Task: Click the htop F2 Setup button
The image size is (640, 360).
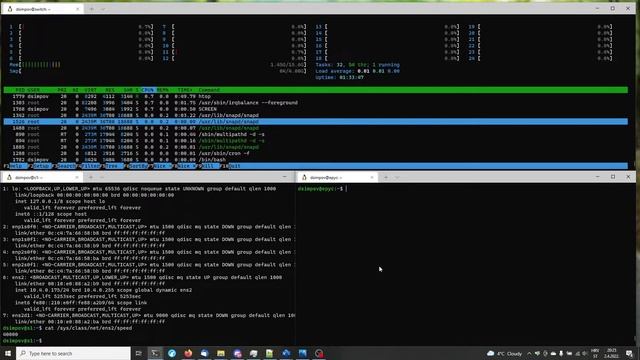Action: pyautogui.click(x=39, y=166)
